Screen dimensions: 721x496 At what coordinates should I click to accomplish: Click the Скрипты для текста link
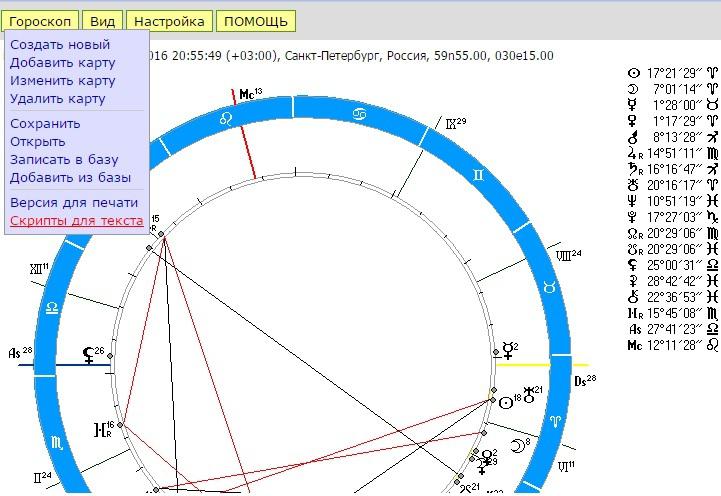click(x=76, y=221)
